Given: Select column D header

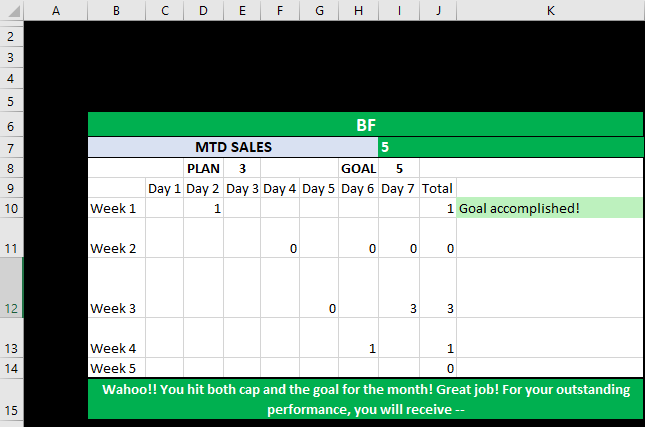Looking at the screenshot, I should pyautogui.click(x=203, y=10).
